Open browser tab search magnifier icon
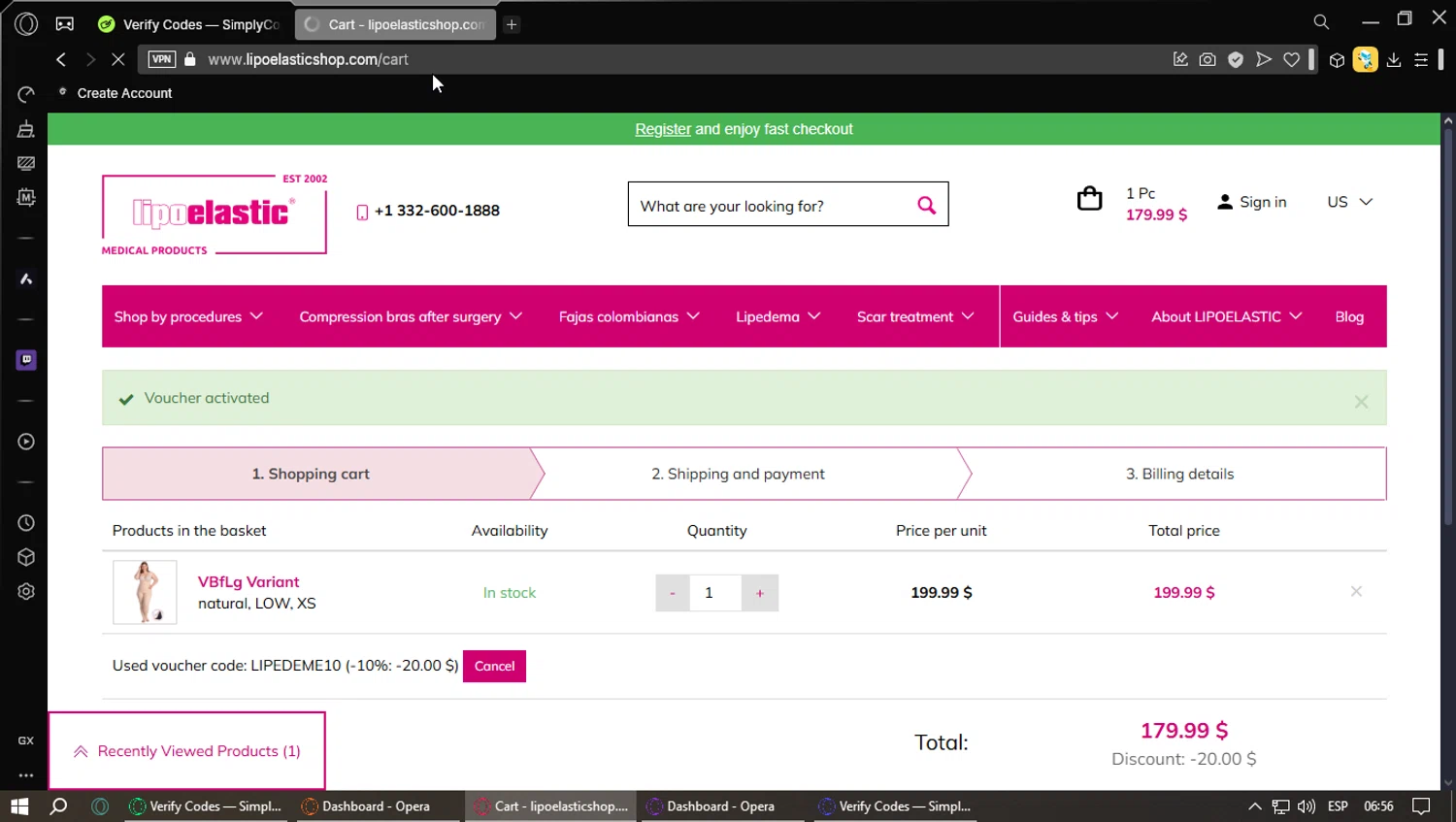 pos(1321,21)
